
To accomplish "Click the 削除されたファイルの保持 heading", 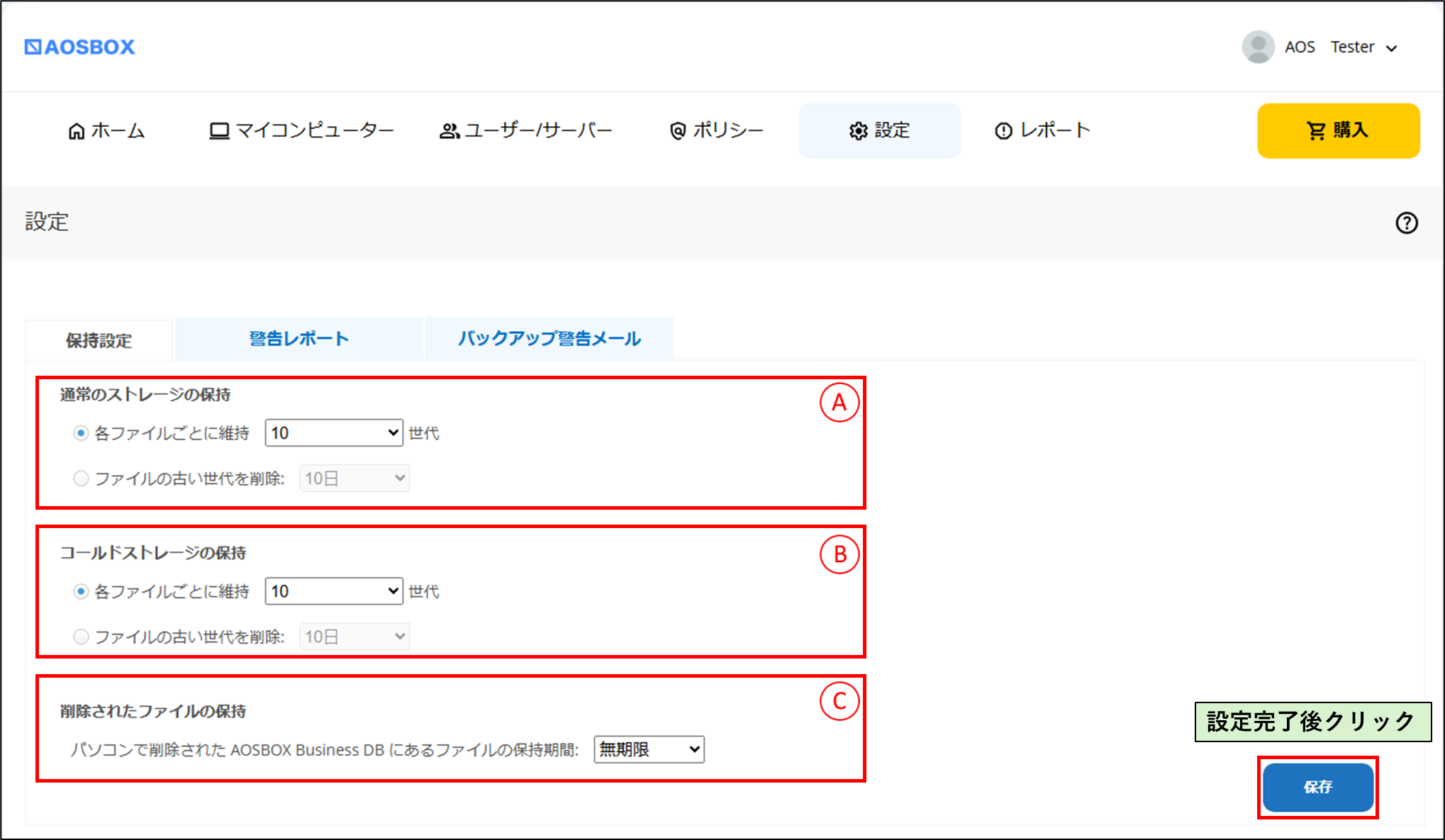I will [153, 711].
